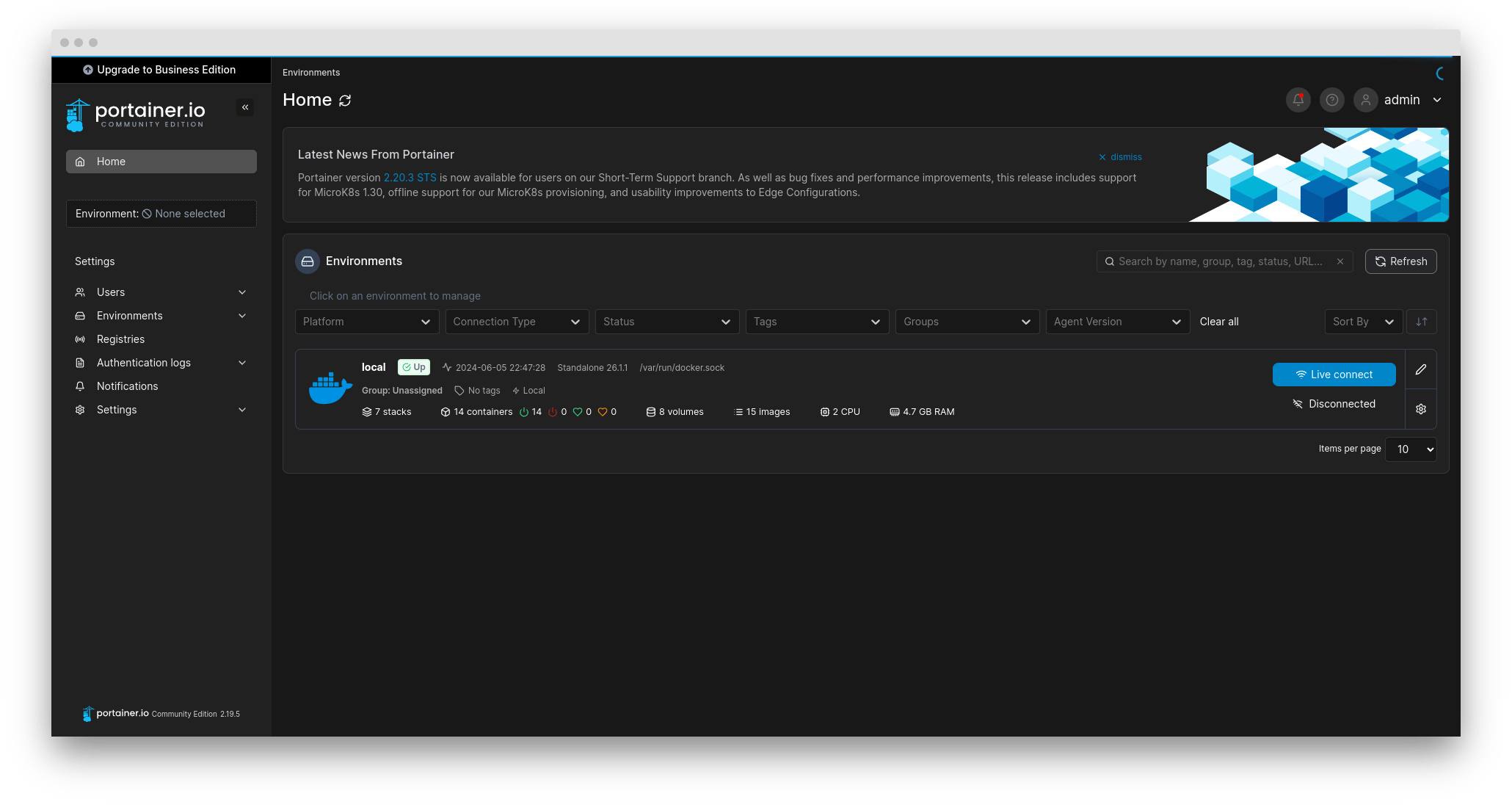This screenshot has height=810, width=1512.
Task: Open the Connection Type filter dropdown
Action: tap(516, 321)
